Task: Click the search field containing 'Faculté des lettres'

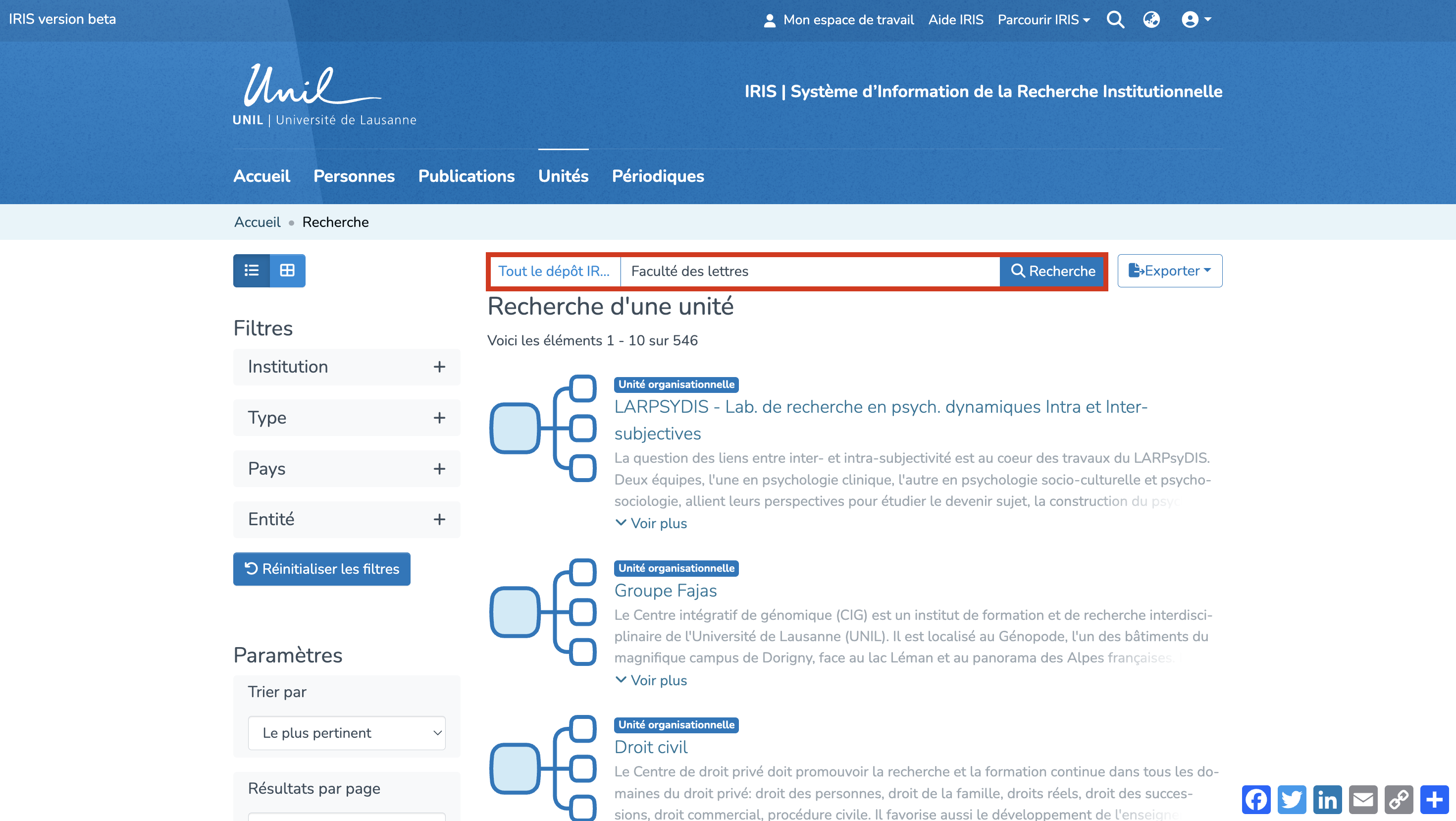Action: pos(809,272)
